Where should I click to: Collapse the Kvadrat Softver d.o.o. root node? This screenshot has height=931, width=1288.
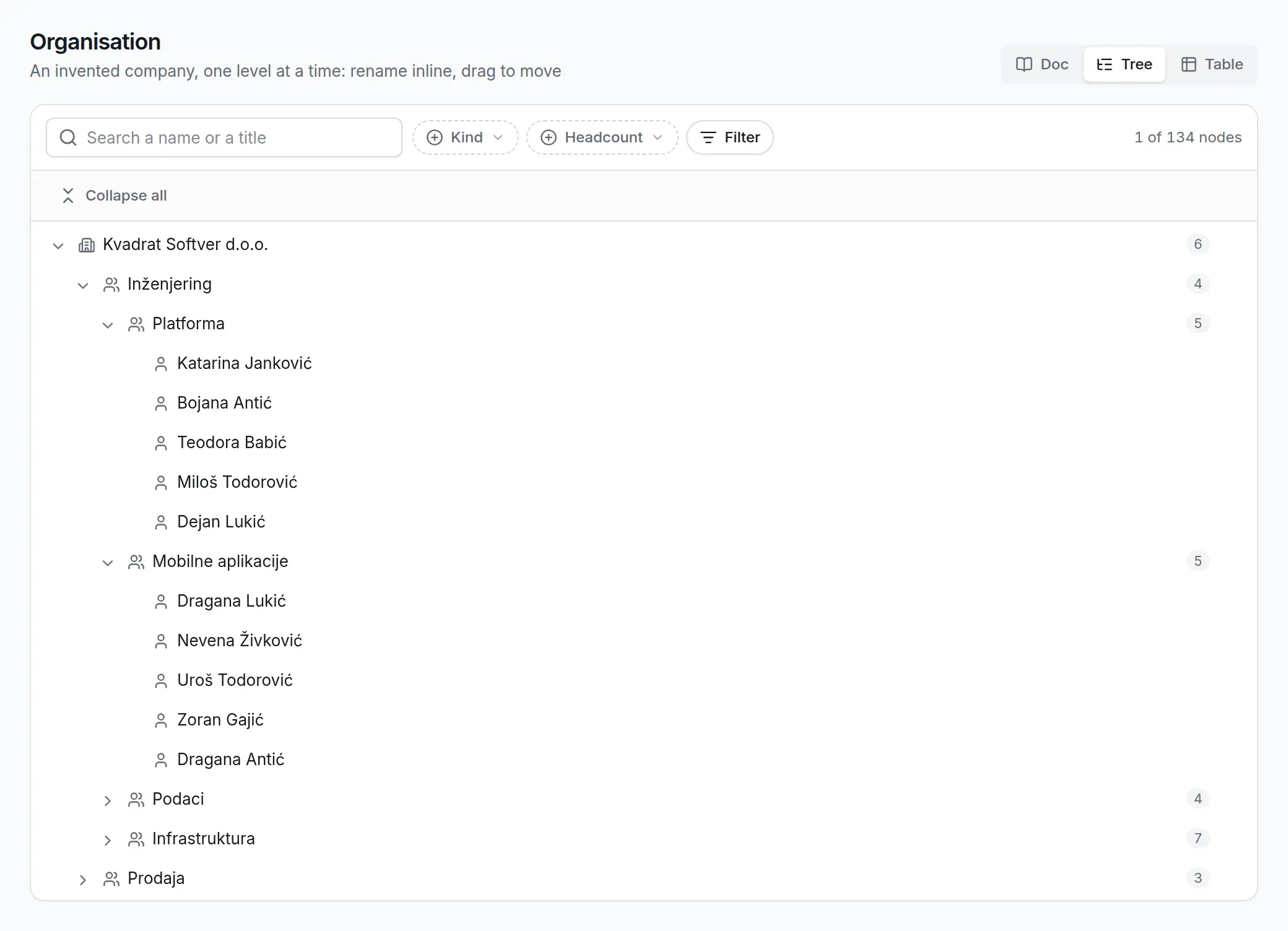click(x=58, y=246)
